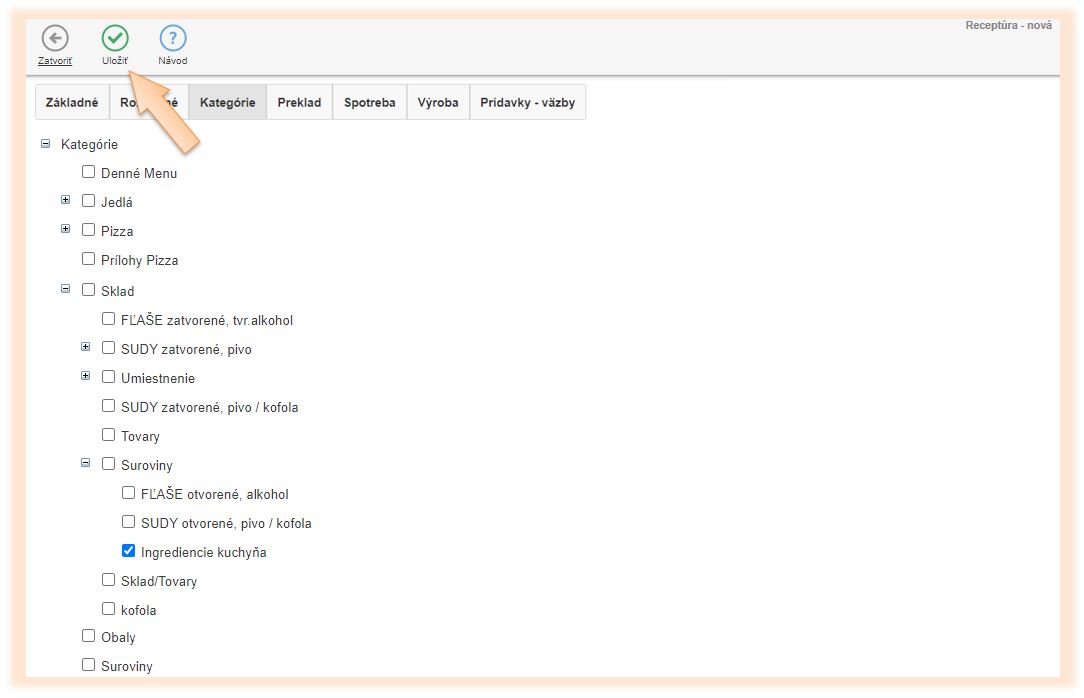Collapse the nested Suroviny node under Sklad

(86, 464)
